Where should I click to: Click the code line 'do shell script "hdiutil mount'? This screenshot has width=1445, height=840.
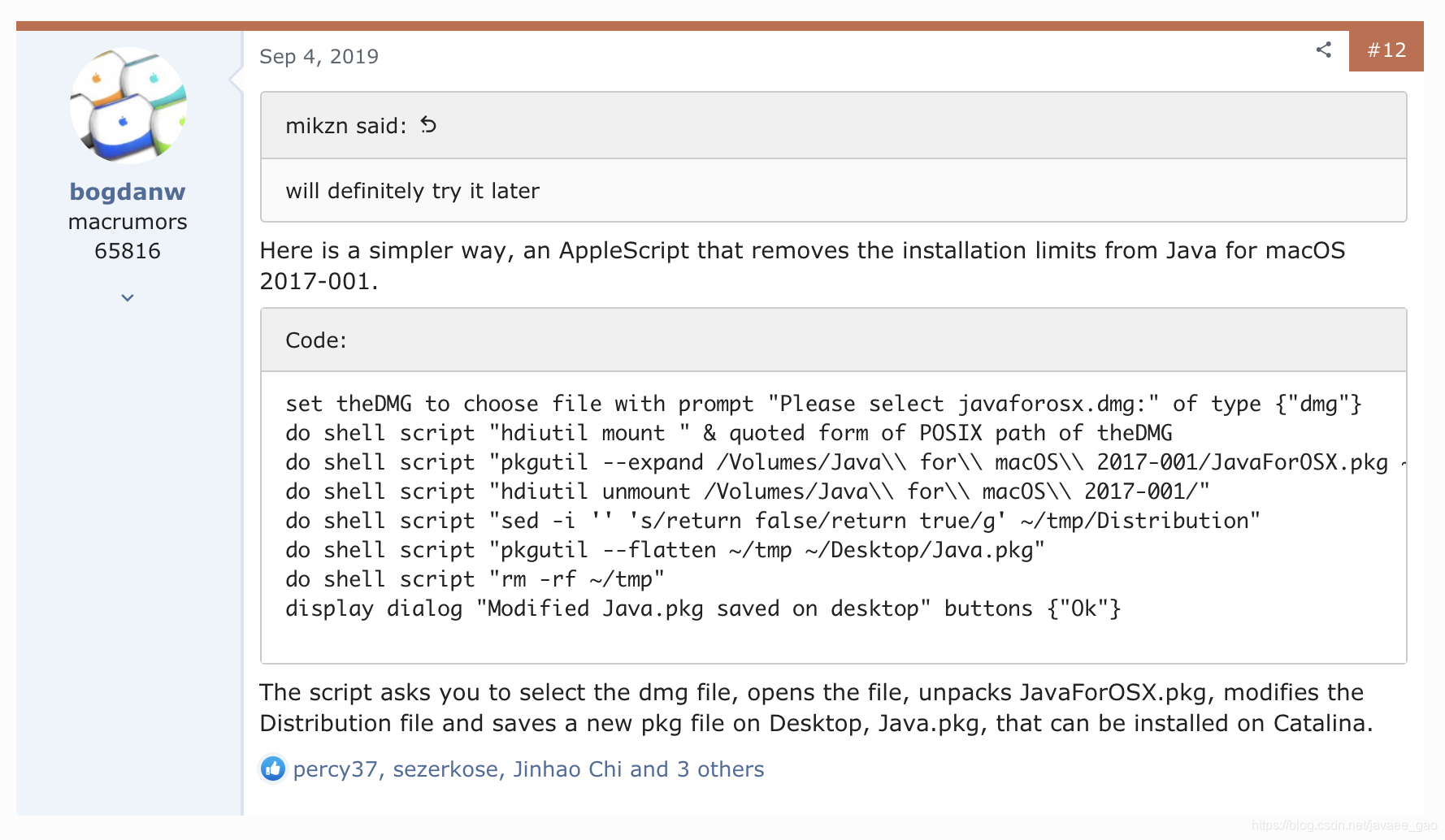pos(729,433)
